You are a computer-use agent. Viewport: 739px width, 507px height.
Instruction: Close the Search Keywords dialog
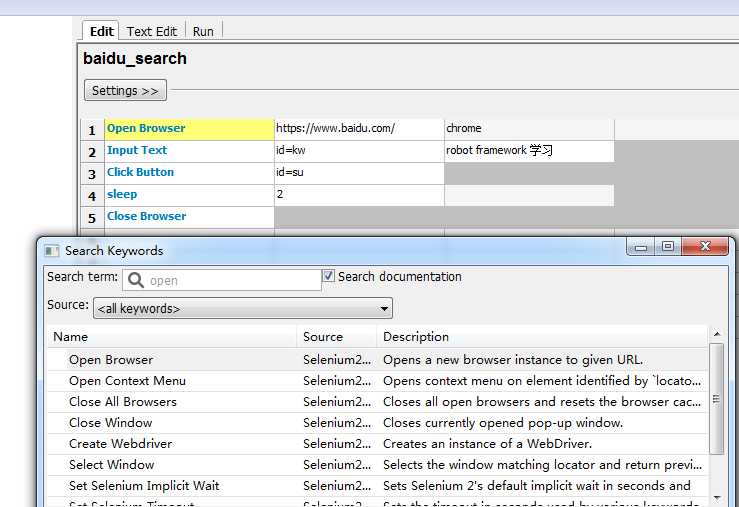[705, 246]
